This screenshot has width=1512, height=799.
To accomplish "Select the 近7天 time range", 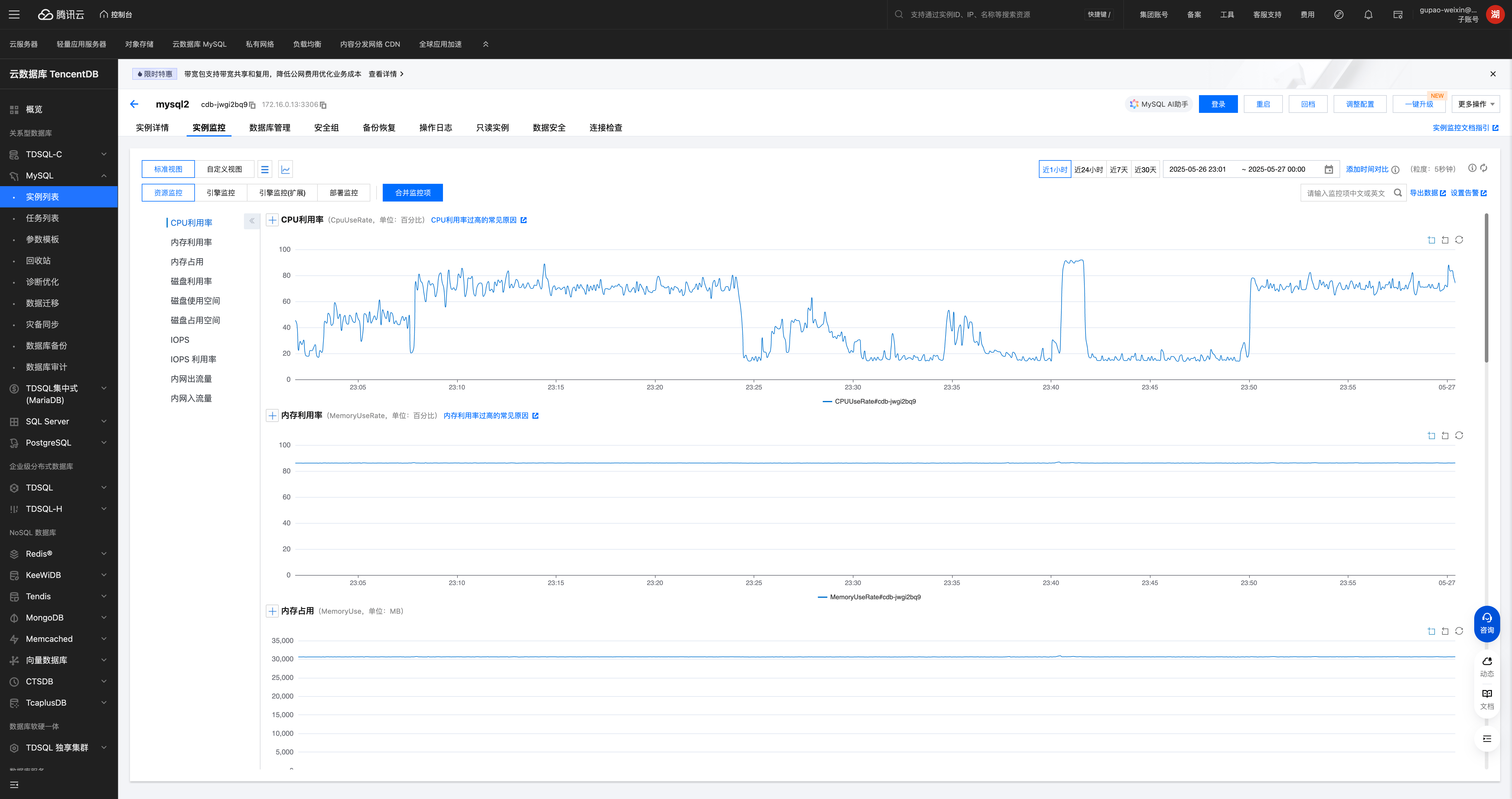I will pos(1118,169).
